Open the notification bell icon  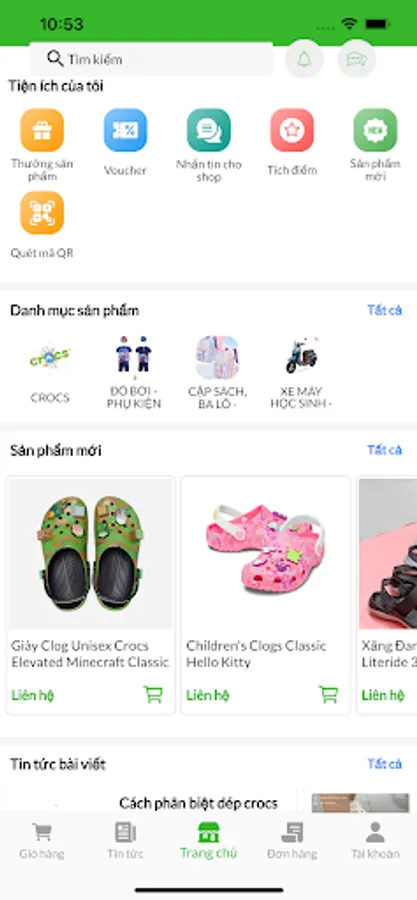[304, 59]
